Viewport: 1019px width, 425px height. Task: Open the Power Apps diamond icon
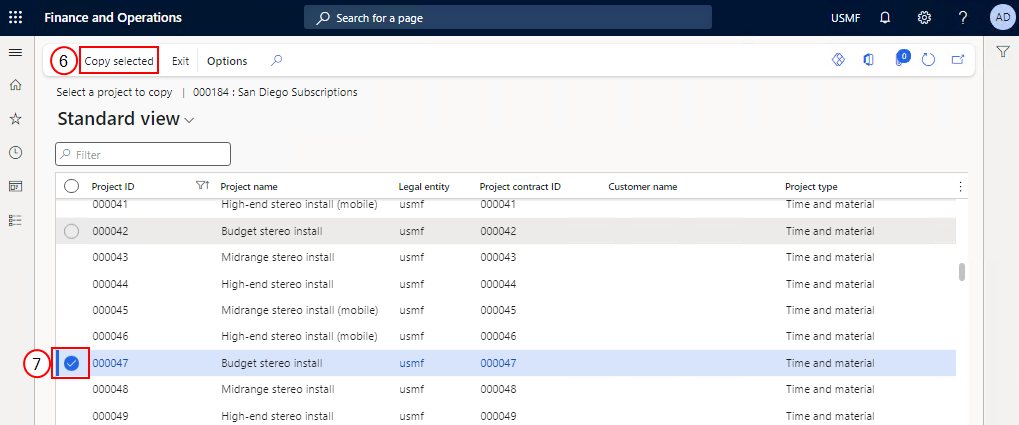(838, 60)
